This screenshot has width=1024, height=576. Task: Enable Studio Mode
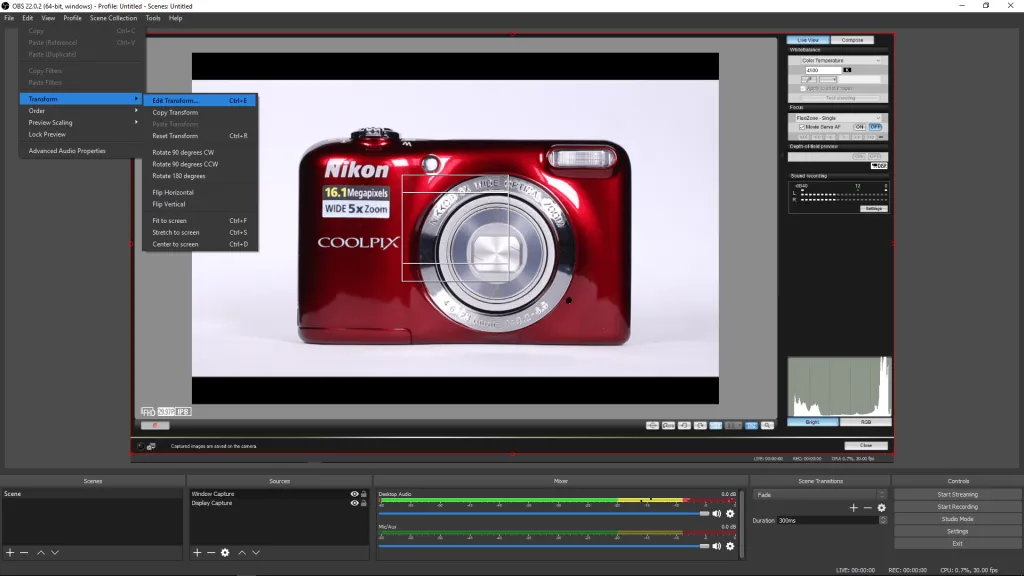[x=956, y=519]
